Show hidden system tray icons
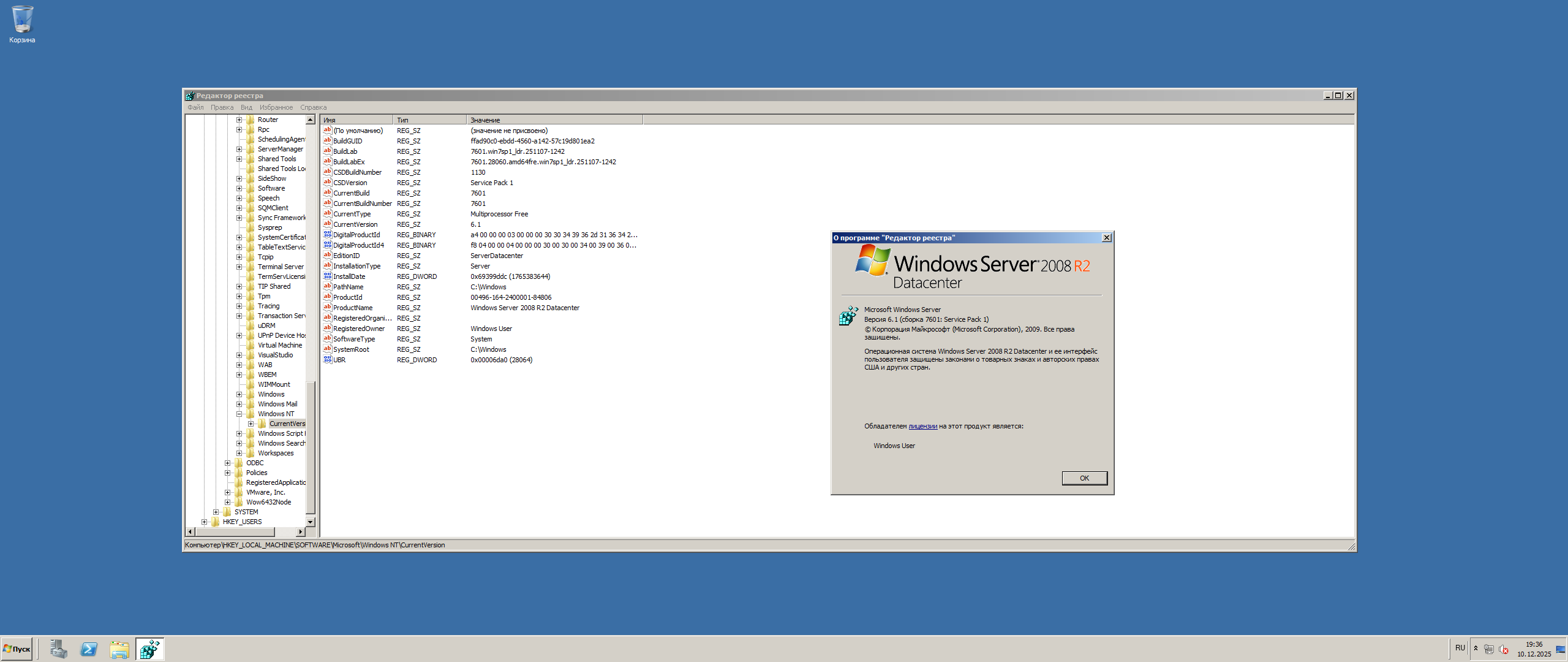 click(1476, 649)
